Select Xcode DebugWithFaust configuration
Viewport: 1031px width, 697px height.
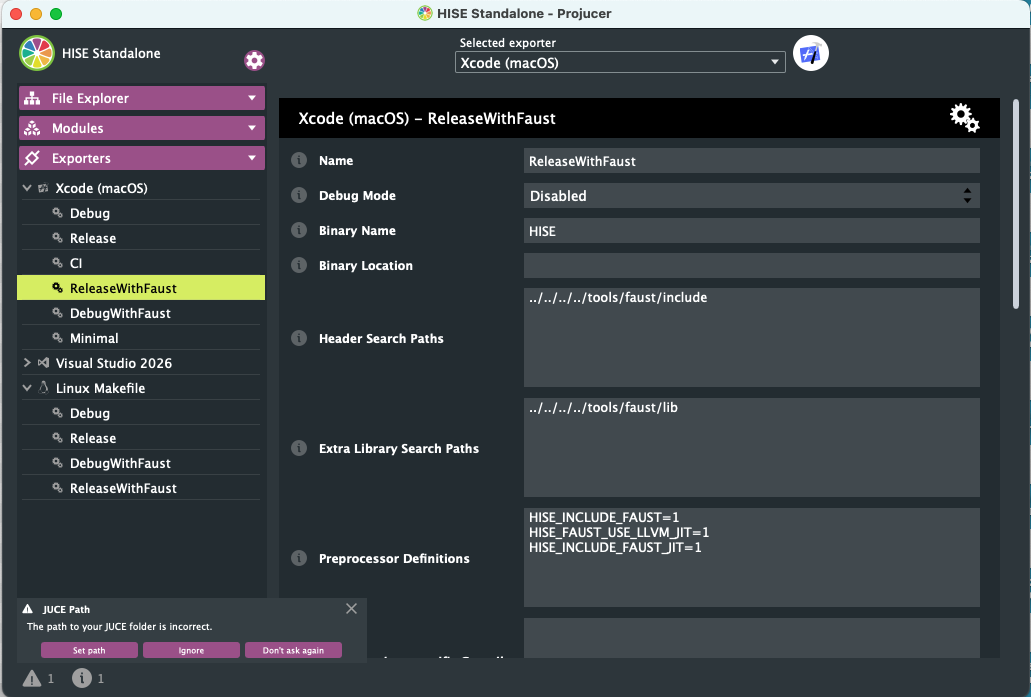pyautogui.click(x=141, y=313)
